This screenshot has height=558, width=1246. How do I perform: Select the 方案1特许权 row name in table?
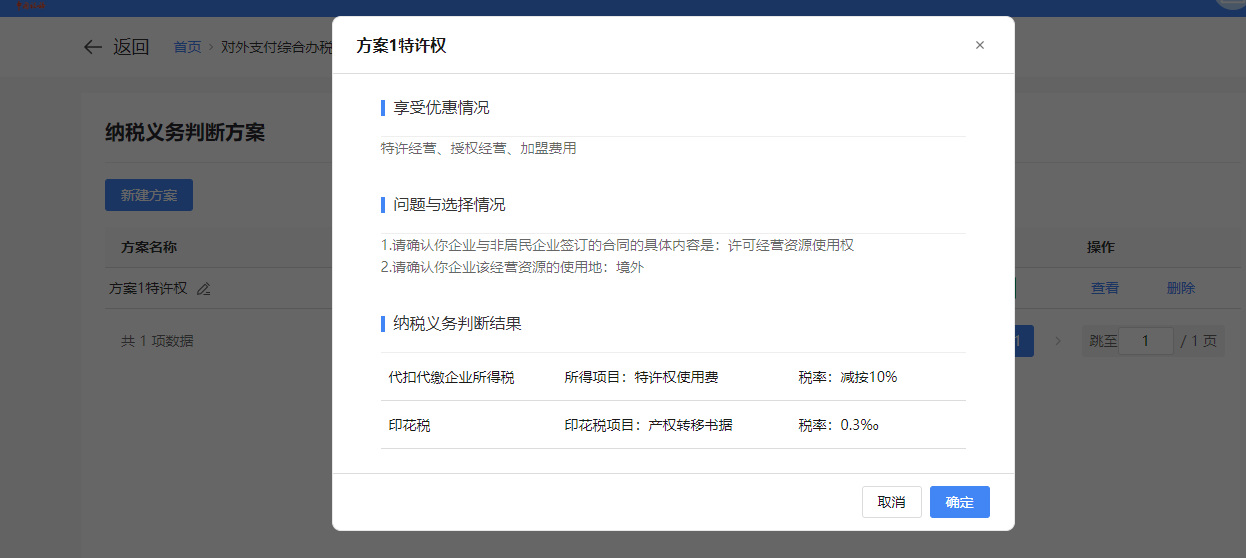tap(148, 288)
